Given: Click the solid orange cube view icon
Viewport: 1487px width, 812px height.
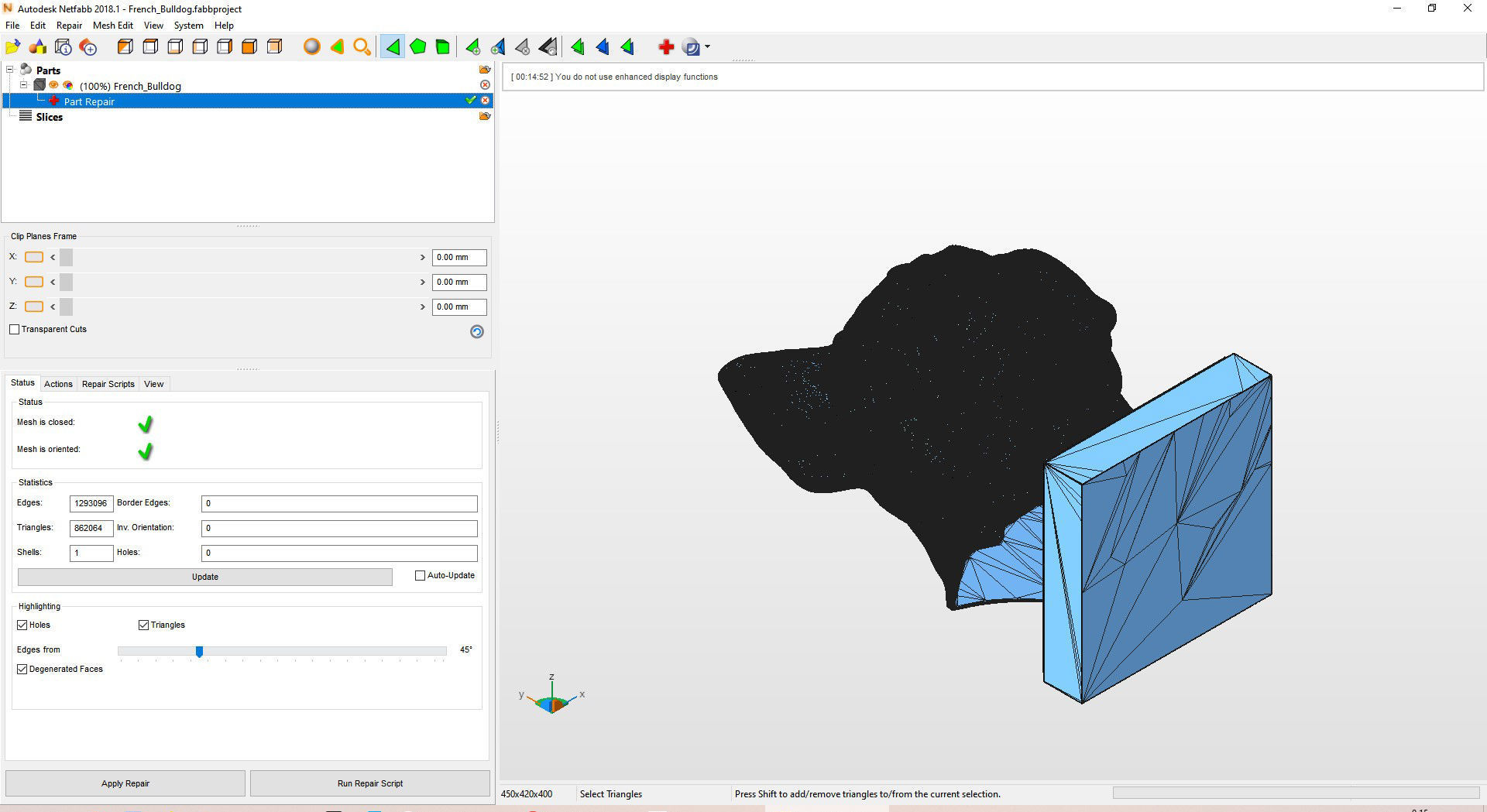Looking at the screenshot, I should click(x=249, y=47).
